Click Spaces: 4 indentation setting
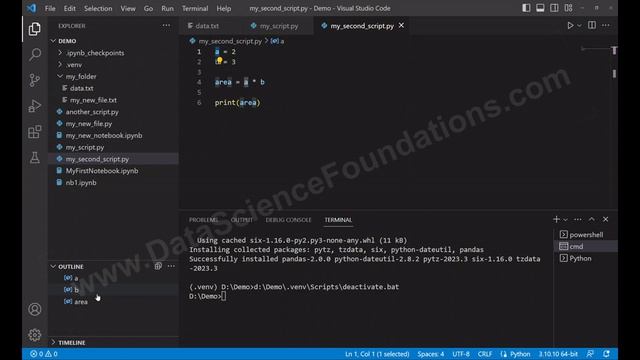The height and width of the screenshot is (360, 640). 431,354
